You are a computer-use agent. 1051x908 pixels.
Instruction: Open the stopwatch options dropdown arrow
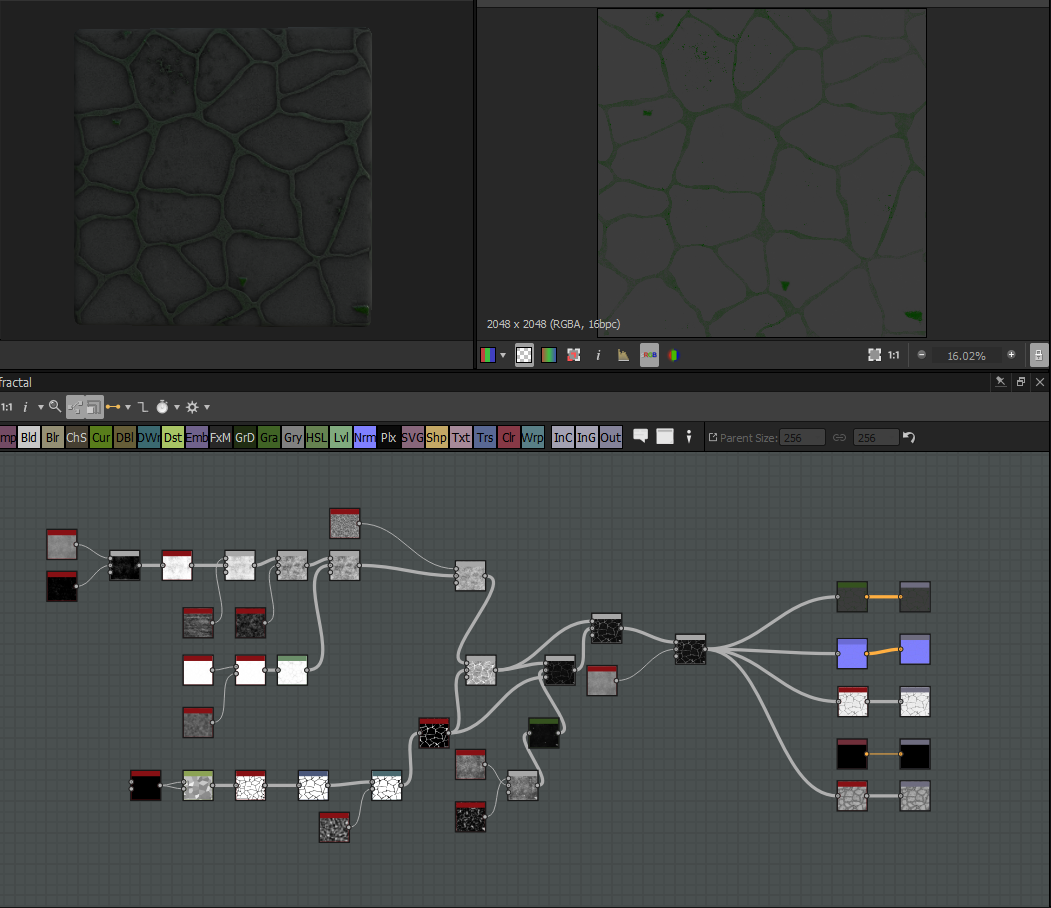(177, 407)
